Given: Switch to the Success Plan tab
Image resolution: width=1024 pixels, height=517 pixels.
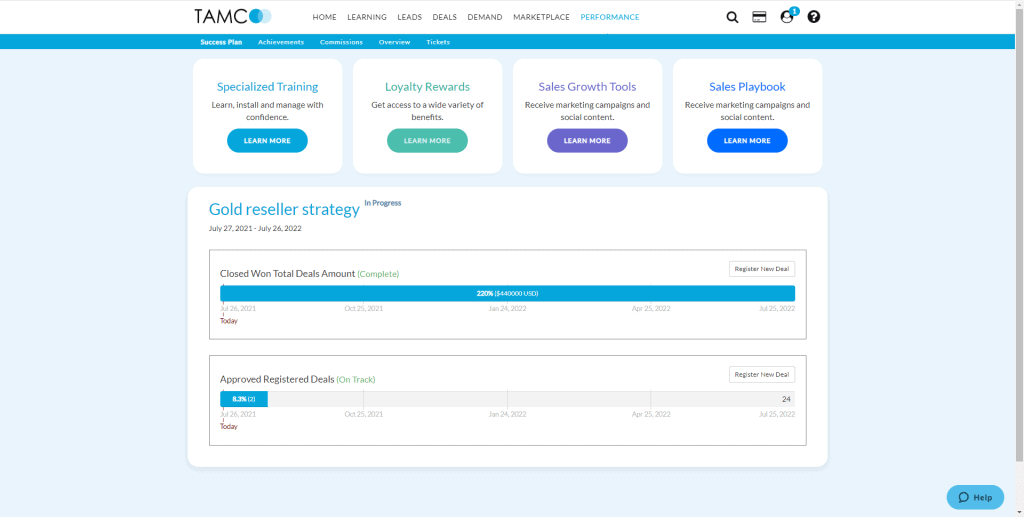Looking at the screenshot, I should (x=221, y=42).
